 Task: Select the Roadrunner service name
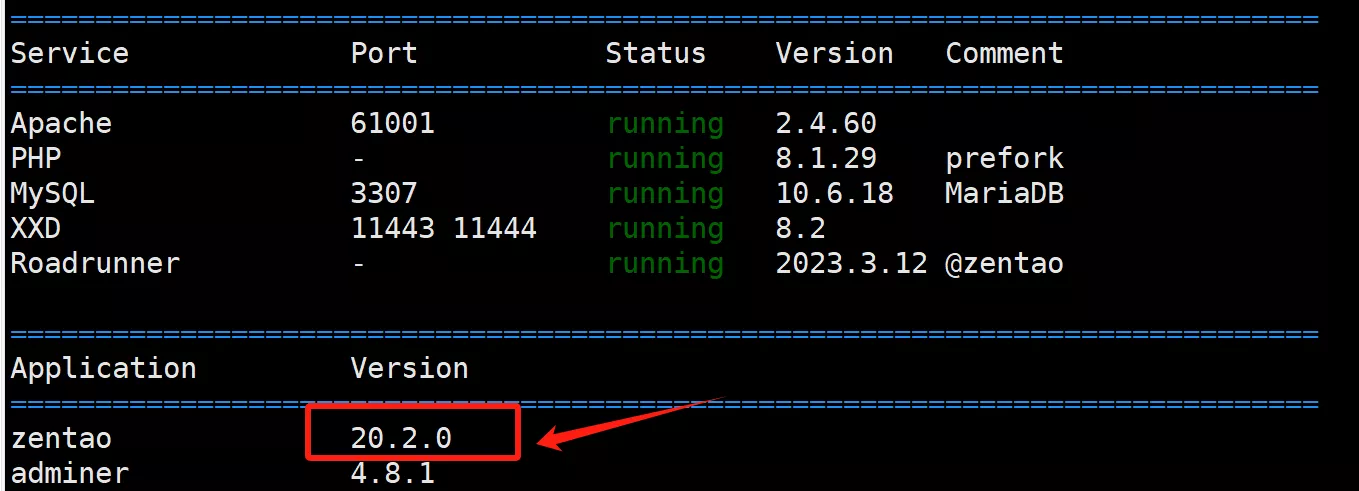point(95,263)
